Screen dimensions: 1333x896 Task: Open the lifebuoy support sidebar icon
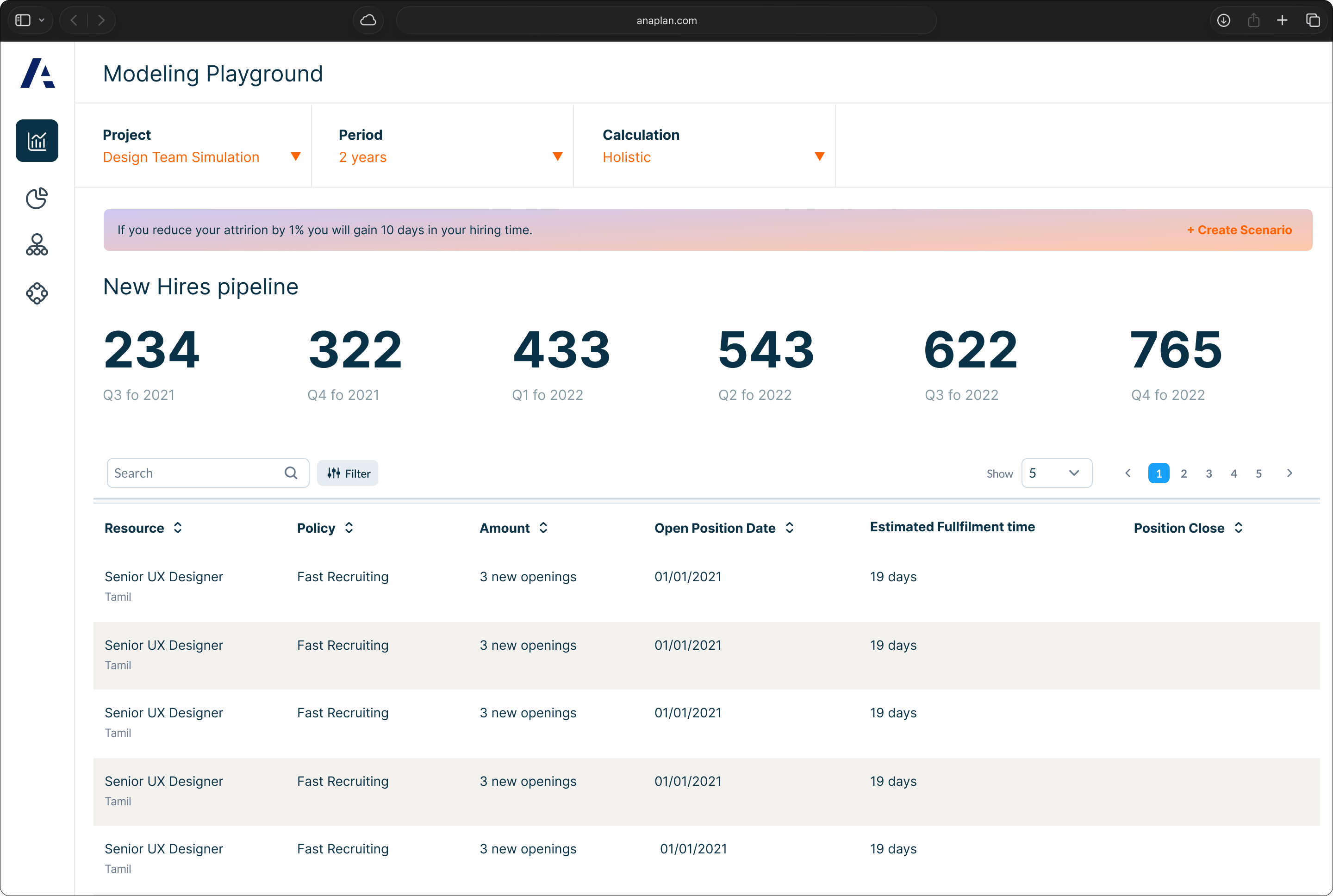click(37, 294)
